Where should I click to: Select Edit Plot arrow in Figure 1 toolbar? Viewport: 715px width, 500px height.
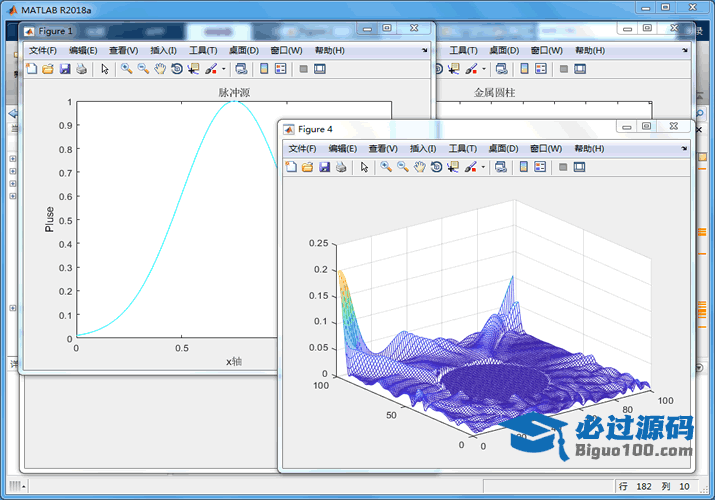(105, 69)
